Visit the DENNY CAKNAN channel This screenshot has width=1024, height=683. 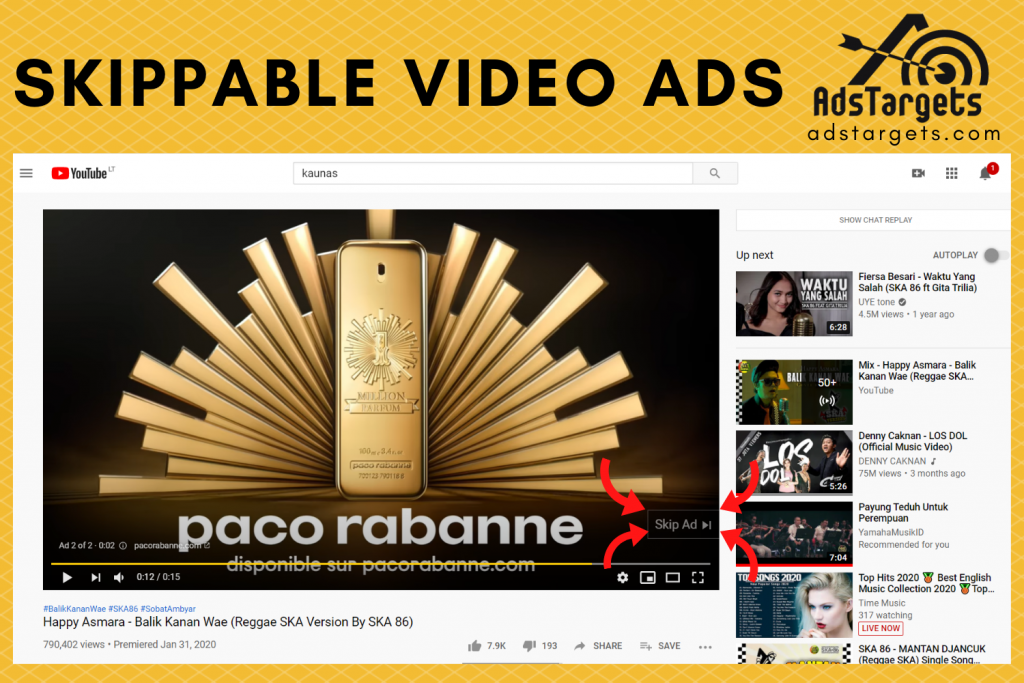coord(892,461)
